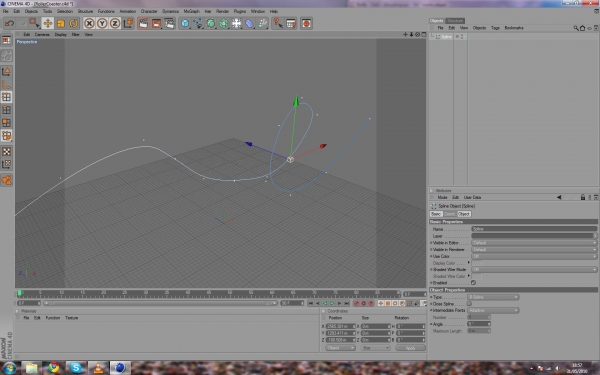The width and height of the screenshot is (600, 375).
Task: Click the coordinate system cube icon
Action: pos(128,23)
